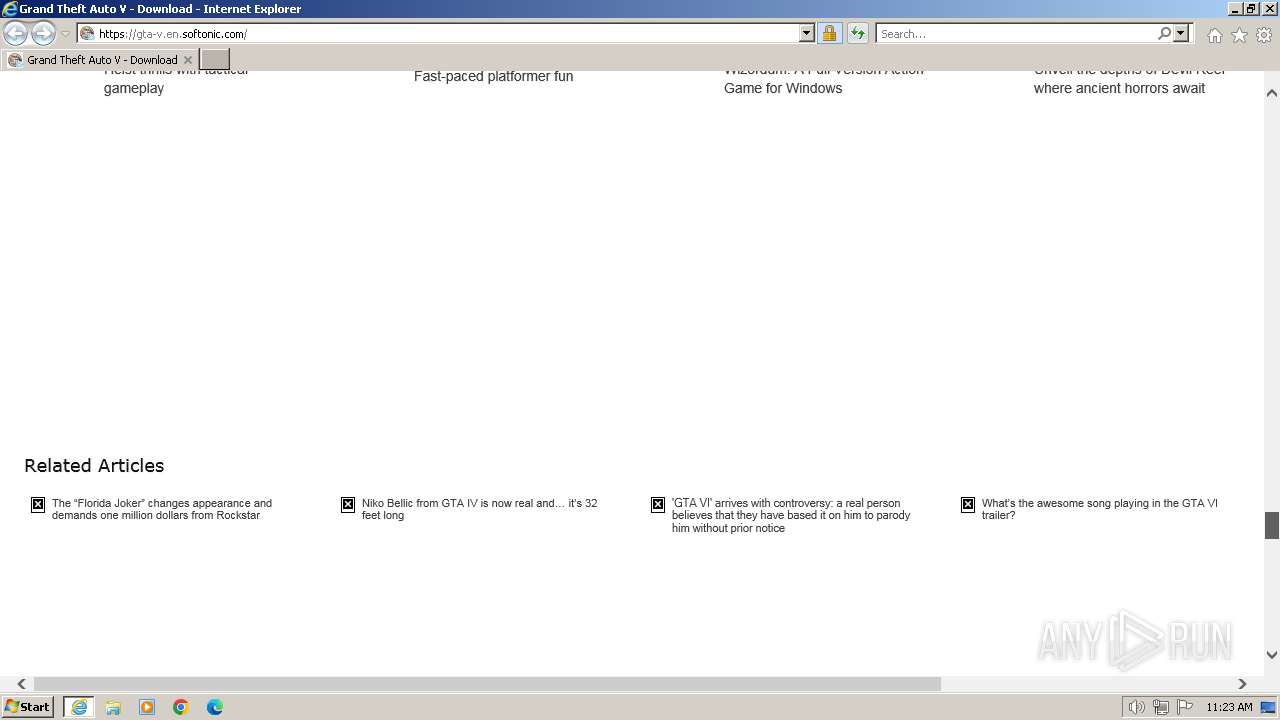This screenshot has height=720, width=1280.
Task: Click broken image icon beside trailer song article
Action: (968, 505)
